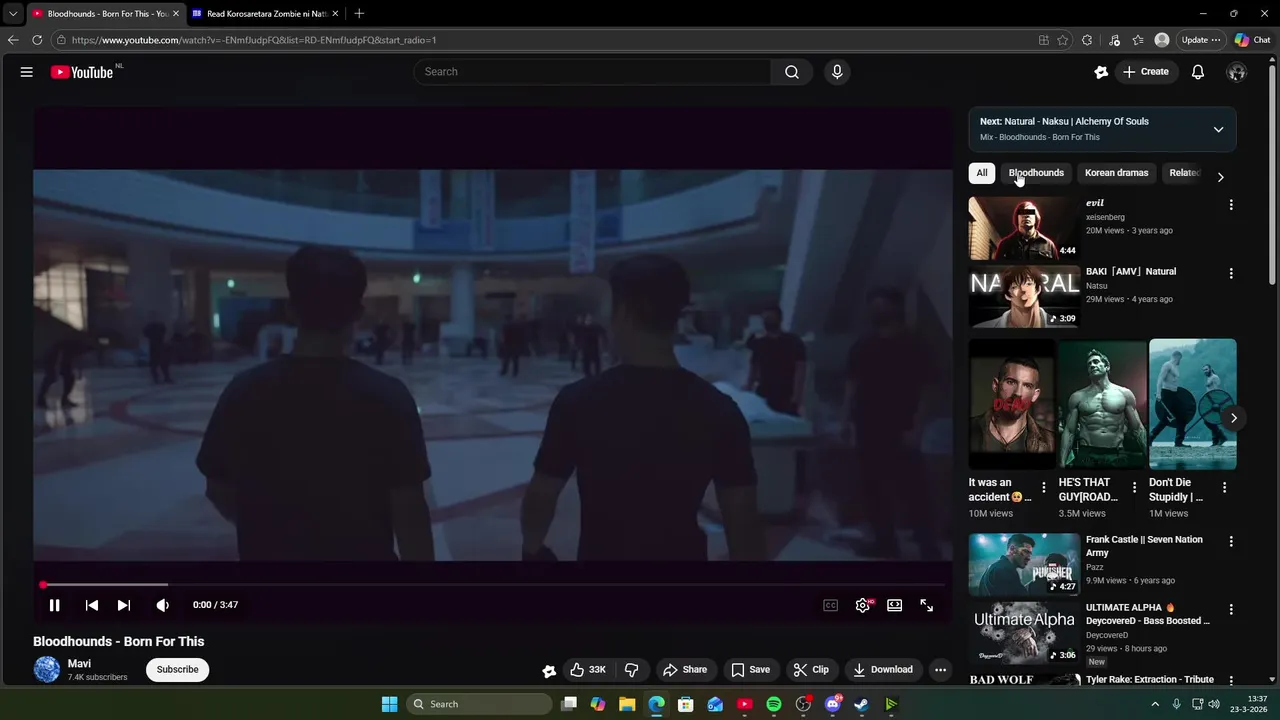The image size is (1280, 720).
Task: Open Steam from the taskbar
Action: tap(861, 704)
